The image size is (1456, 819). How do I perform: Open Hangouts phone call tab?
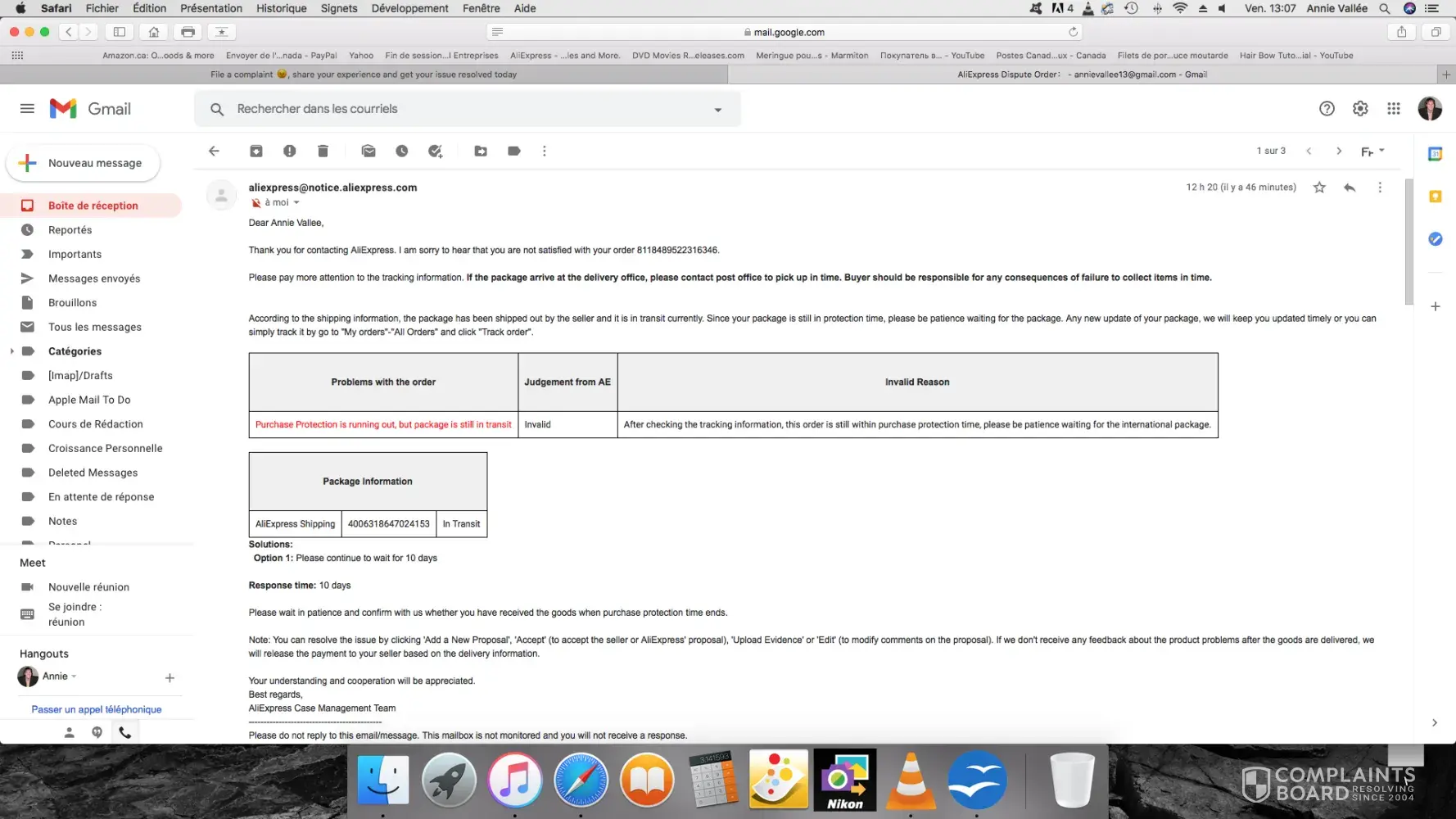[x=124, y=732]
